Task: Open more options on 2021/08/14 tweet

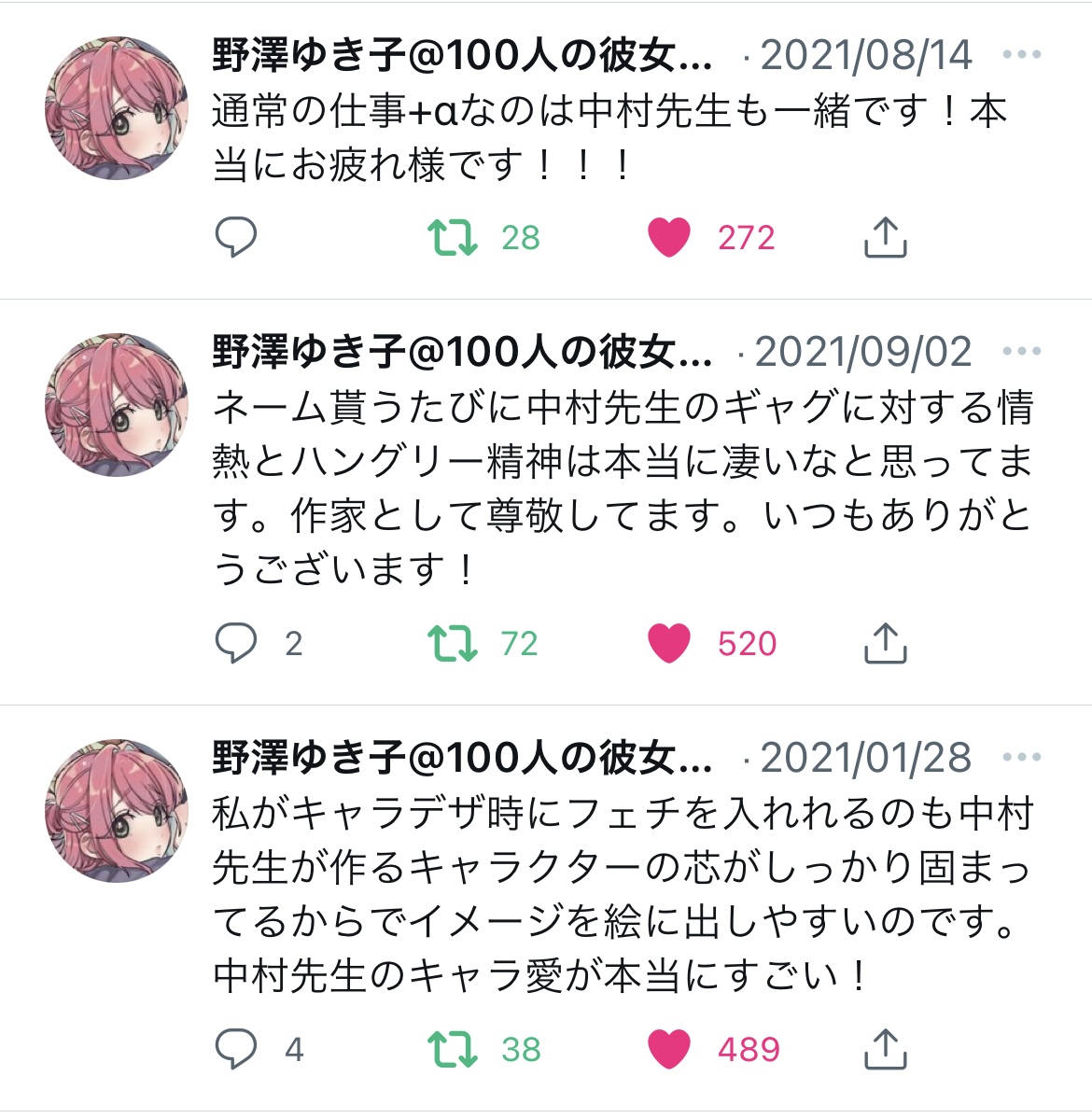Action: coord(1021,54)
